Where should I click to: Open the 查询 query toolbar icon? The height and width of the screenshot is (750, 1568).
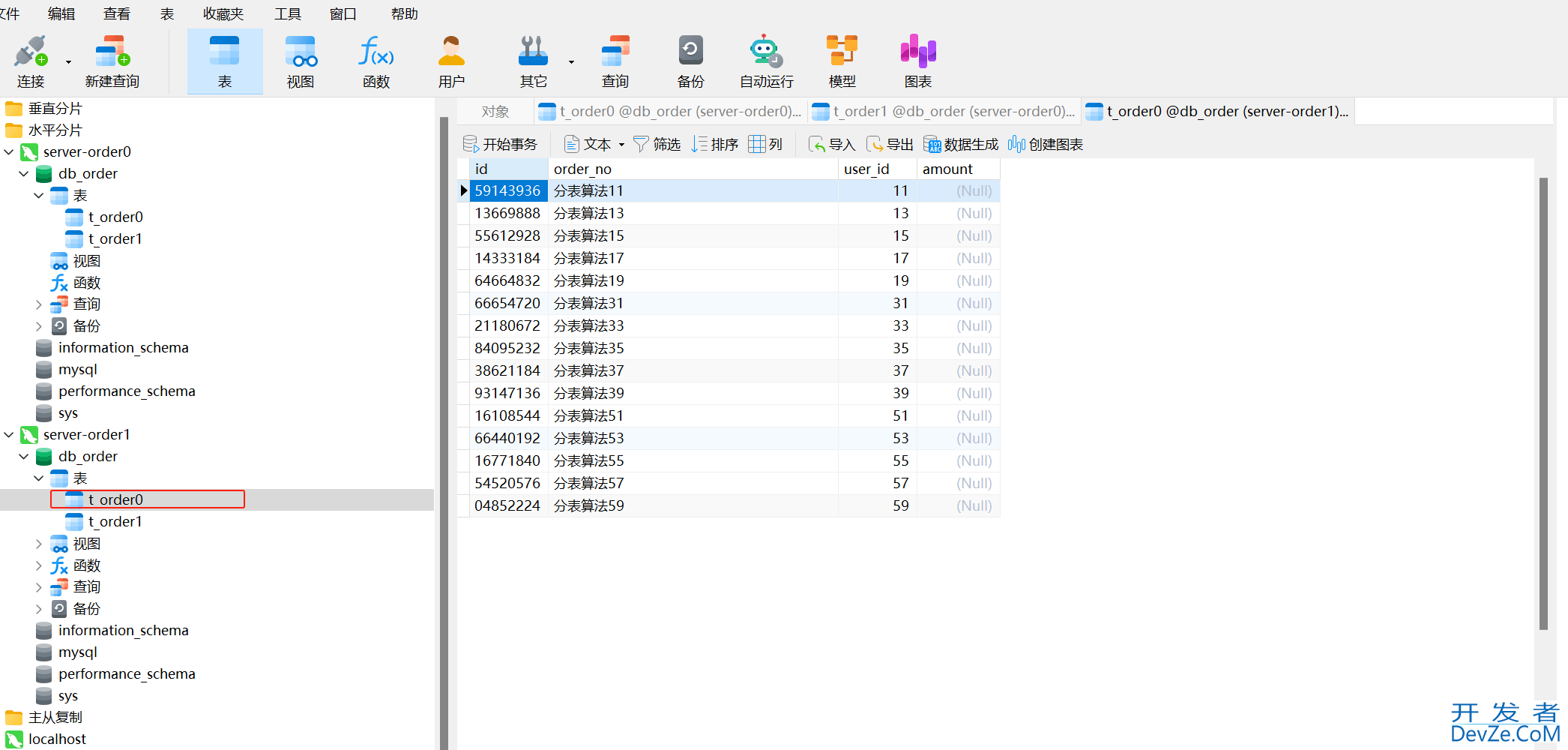(615, 61)
